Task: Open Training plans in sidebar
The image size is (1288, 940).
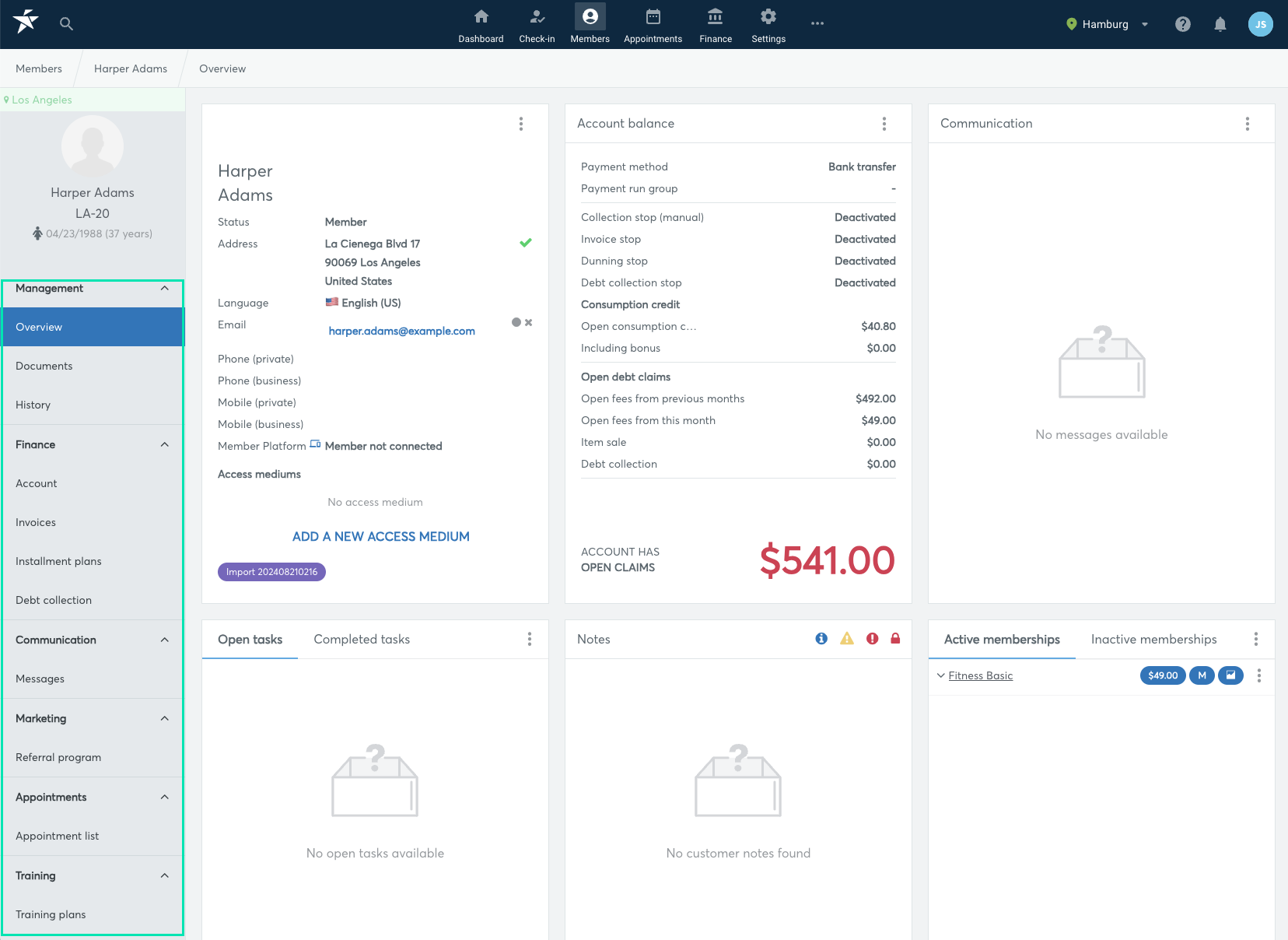Action: 93,914
